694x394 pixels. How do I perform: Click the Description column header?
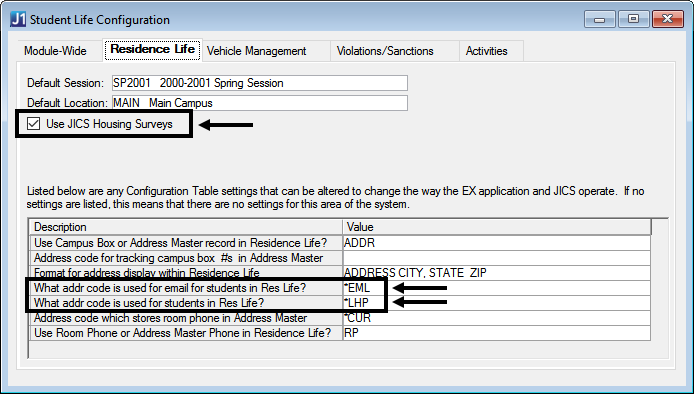(186, 227)
